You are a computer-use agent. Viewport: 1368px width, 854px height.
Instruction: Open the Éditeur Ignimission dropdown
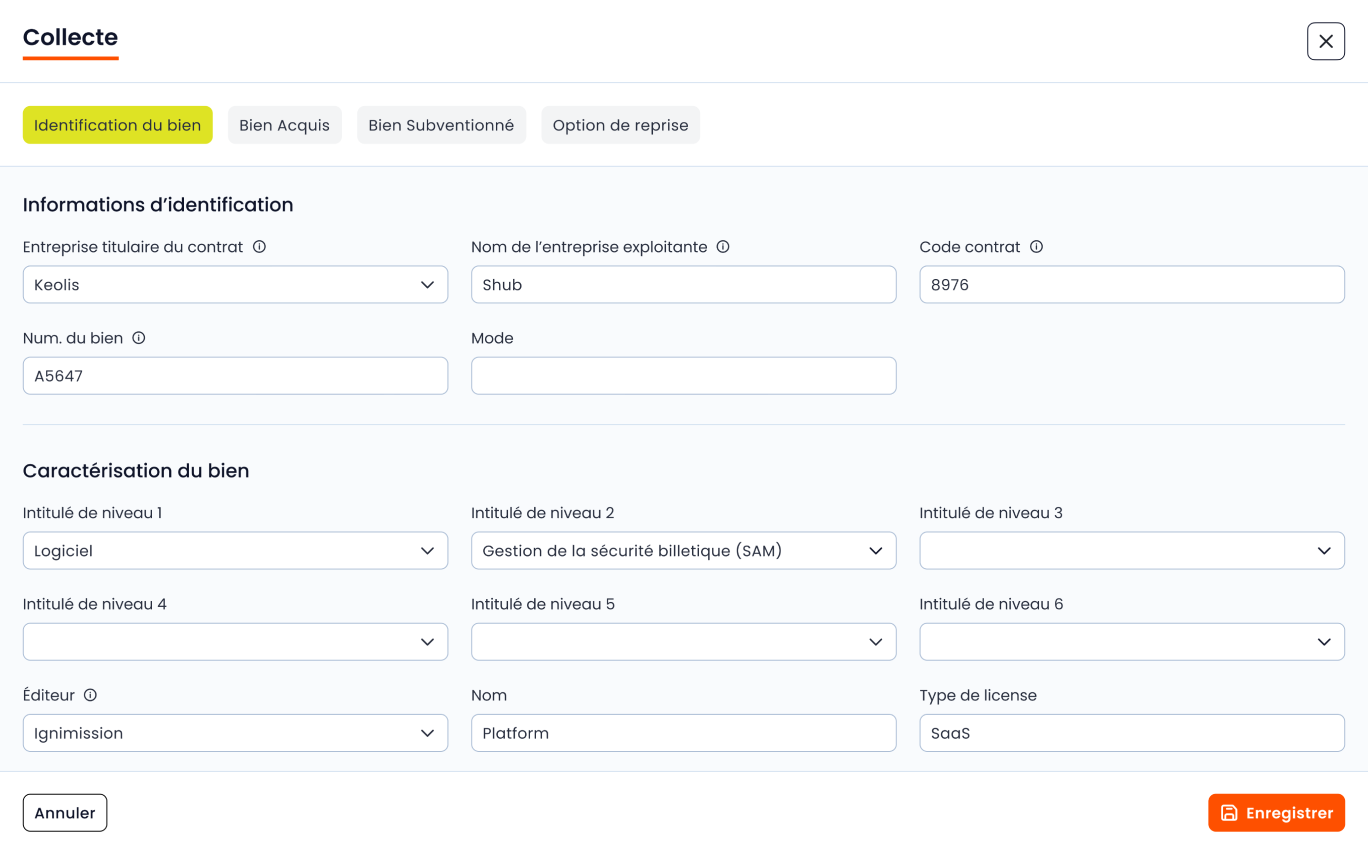pos(235,733)
